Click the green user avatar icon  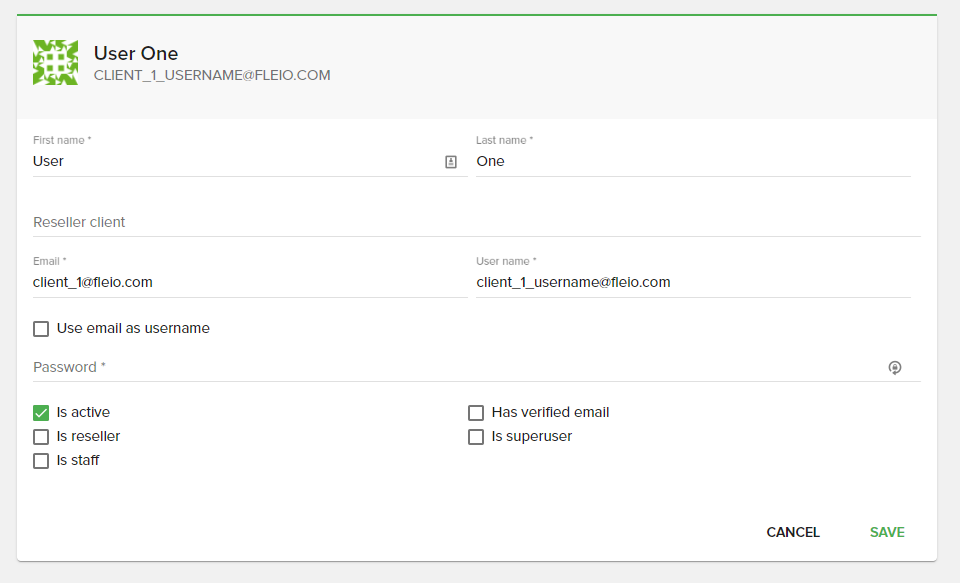[55, 63]
